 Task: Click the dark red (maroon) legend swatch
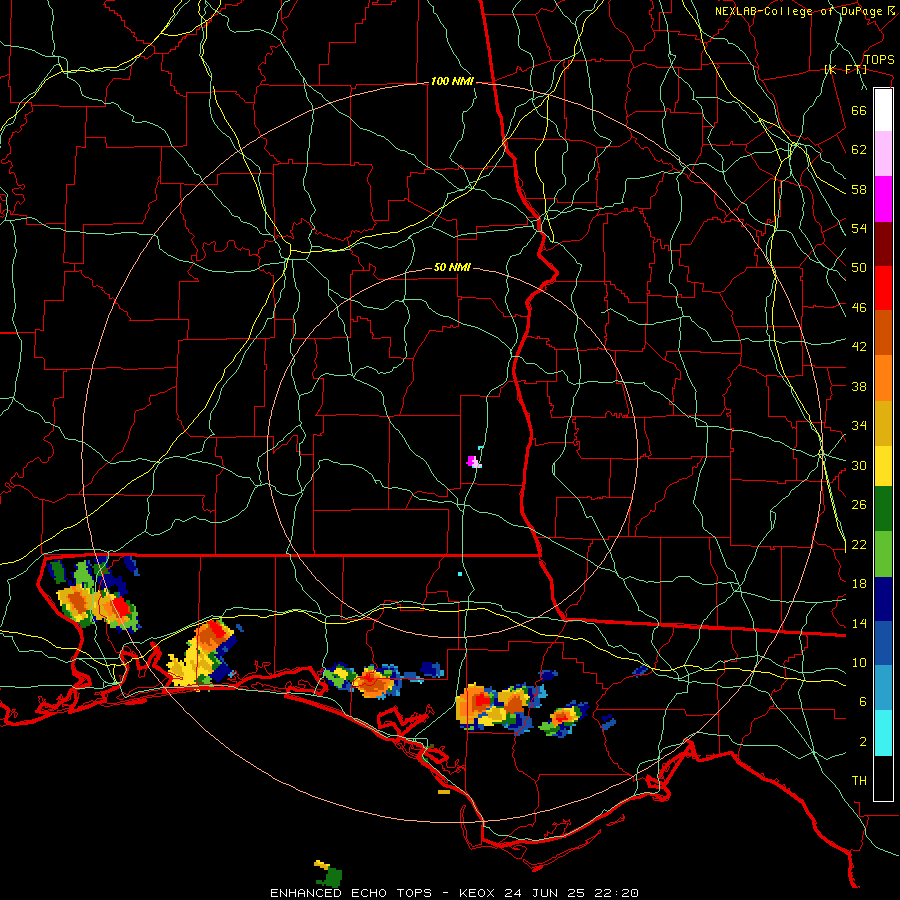883,244
